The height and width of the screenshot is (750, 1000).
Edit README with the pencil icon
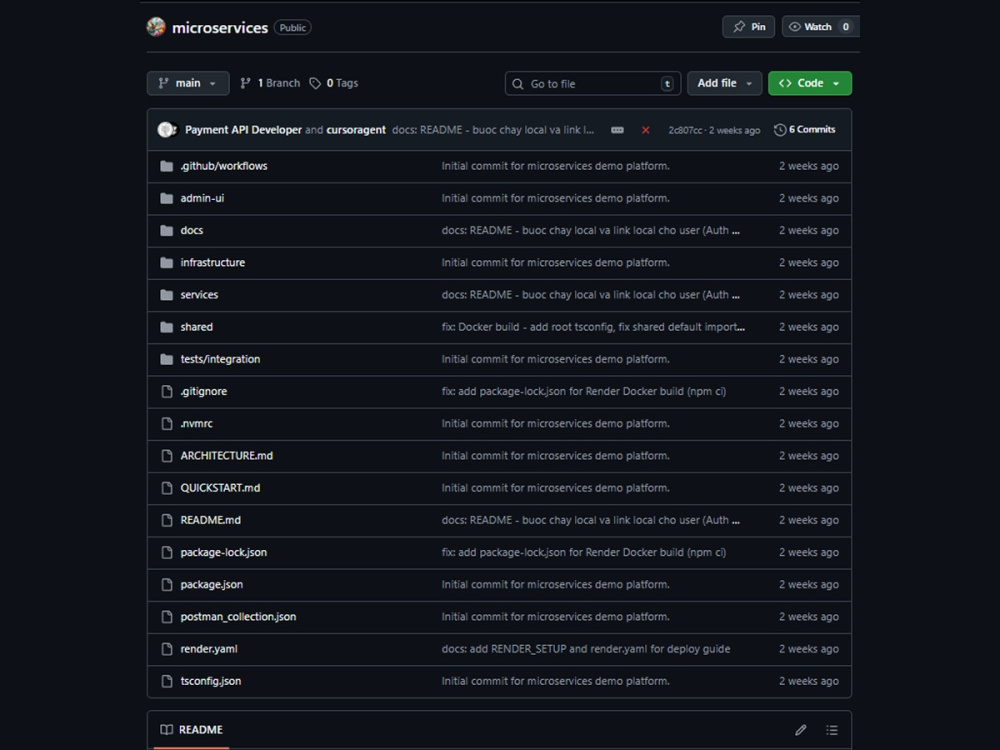800,730
